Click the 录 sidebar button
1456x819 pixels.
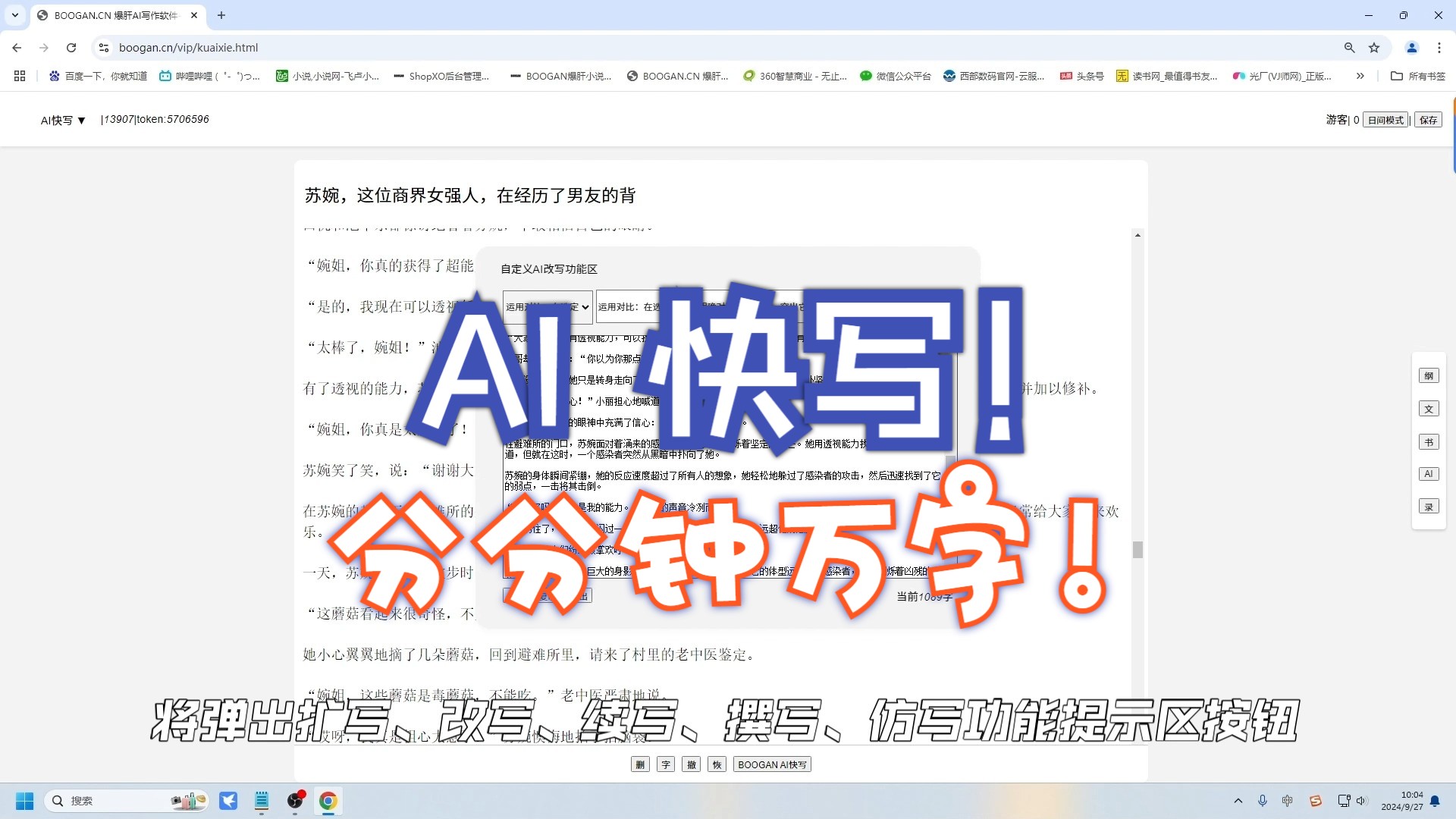tap(1429, 507)
